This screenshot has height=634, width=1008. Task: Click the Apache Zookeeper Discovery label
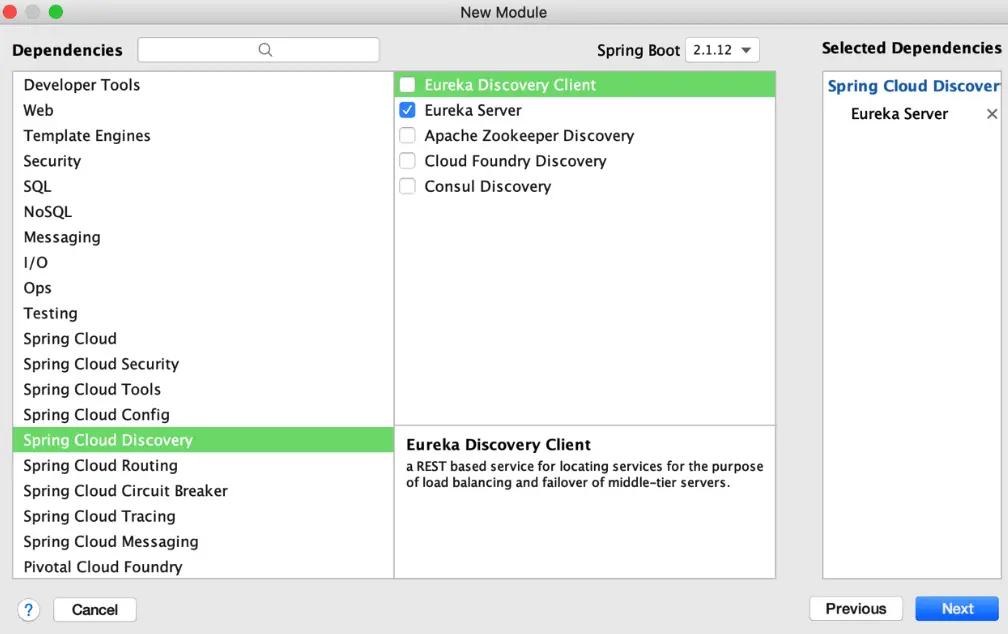click(529, 136)
